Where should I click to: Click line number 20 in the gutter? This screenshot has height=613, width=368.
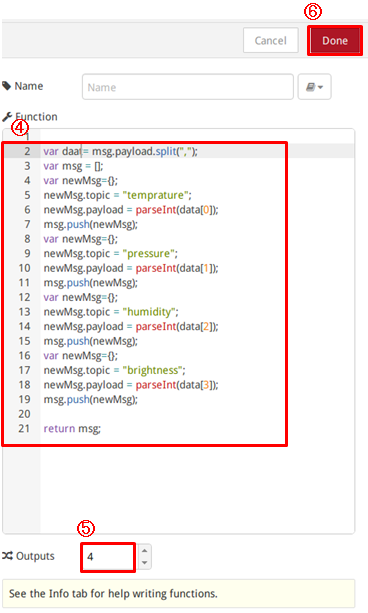(x=24, y=414)
